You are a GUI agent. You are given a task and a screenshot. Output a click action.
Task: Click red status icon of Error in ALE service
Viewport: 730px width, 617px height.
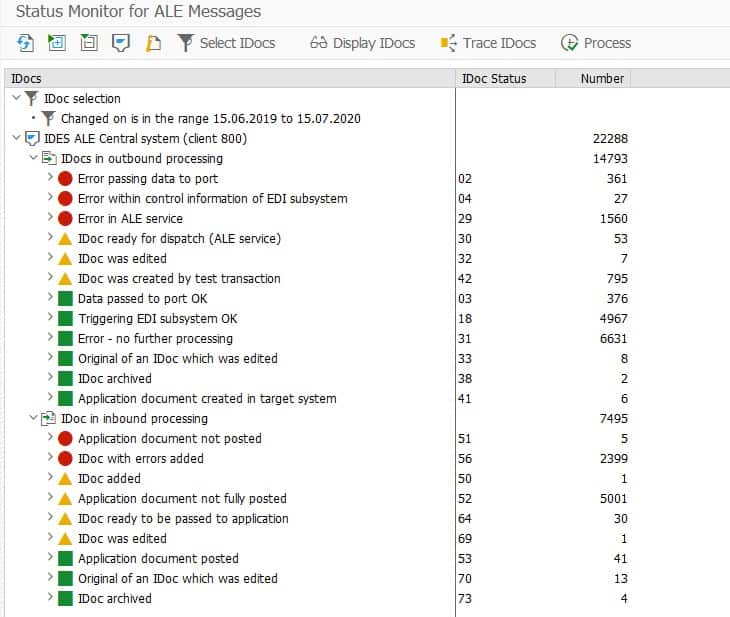[65, 218]
